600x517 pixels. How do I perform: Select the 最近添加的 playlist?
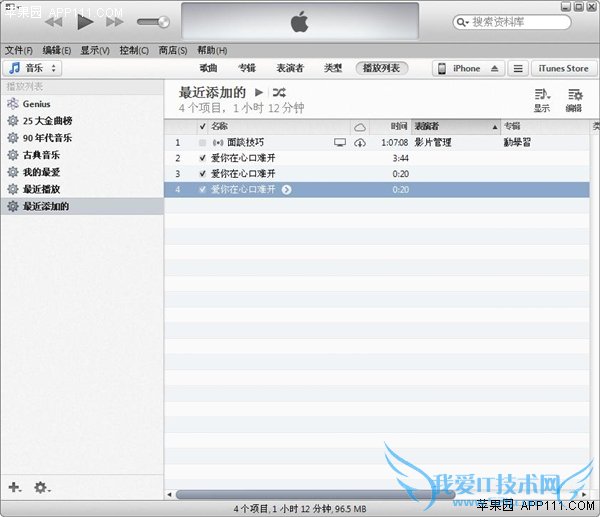(x=82, y=206)
